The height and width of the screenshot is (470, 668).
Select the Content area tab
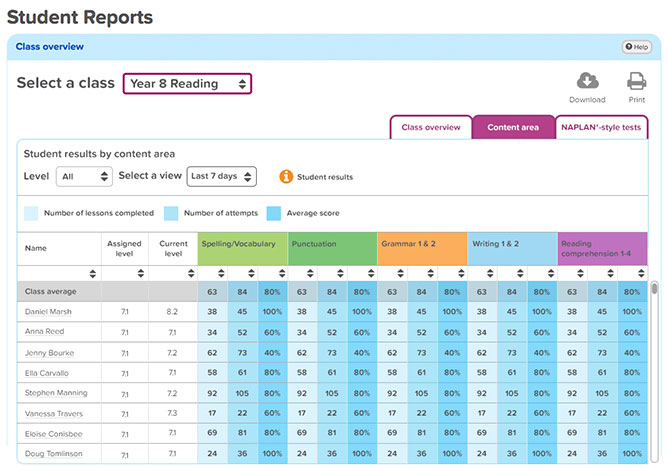coord(513,128)
